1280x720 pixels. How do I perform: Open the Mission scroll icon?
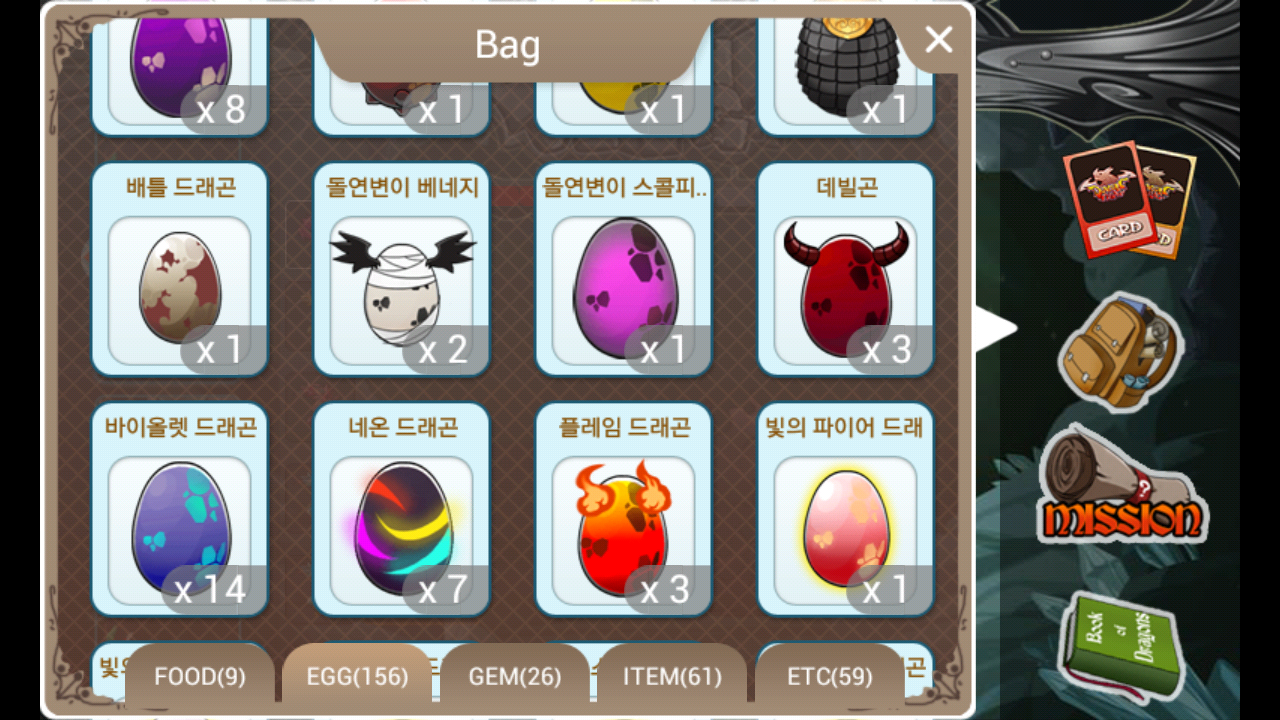[x=1121, y=485]
